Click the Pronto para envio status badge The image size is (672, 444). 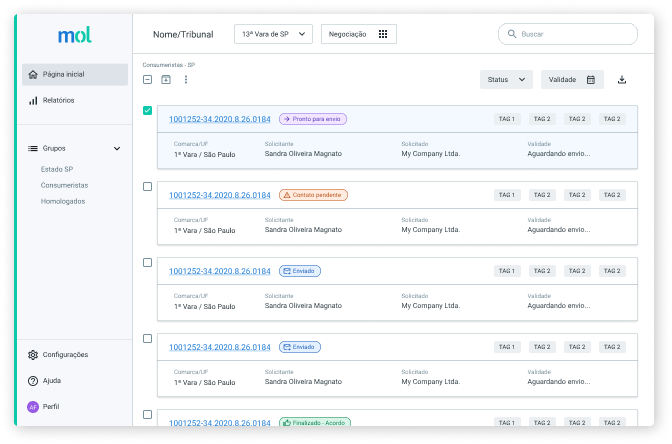(313, 119)
